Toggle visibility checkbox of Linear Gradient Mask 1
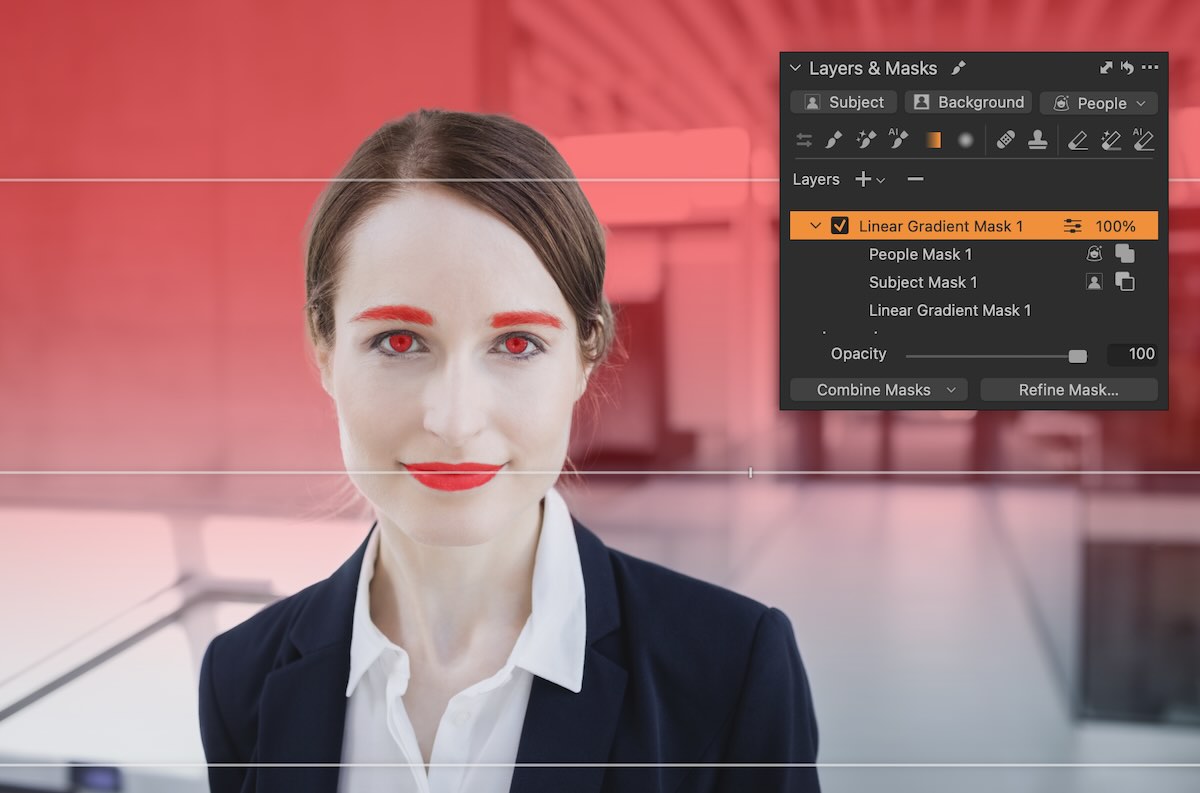 [840, 226]
